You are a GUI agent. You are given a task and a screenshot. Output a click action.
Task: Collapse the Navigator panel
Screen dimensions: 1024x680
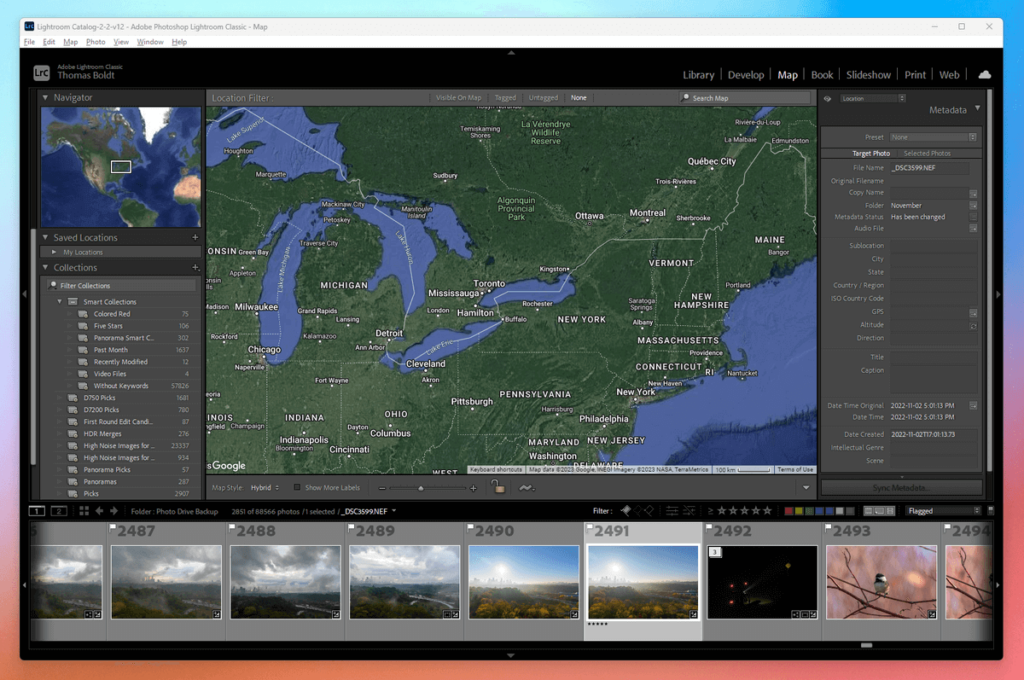[45, 97]
